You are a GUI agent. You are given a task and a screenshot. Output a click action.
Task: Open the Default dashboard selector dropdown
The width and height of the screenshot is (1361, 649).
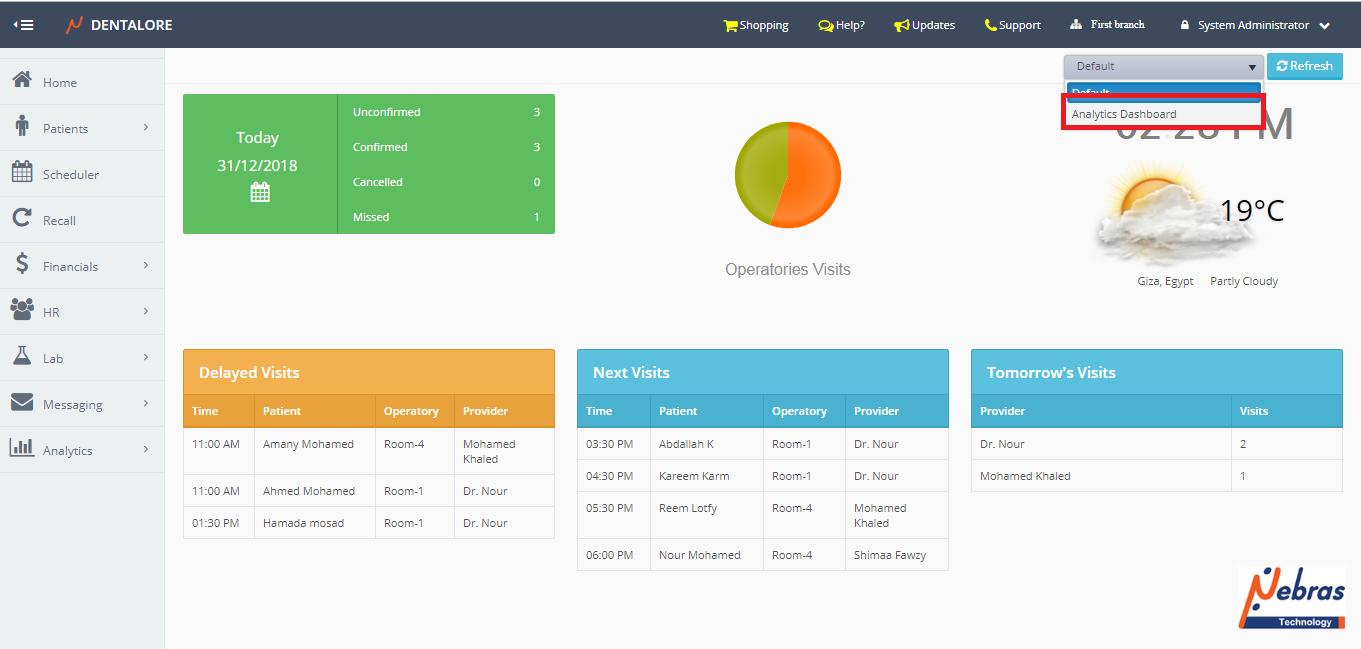[x=1163, y=66]
